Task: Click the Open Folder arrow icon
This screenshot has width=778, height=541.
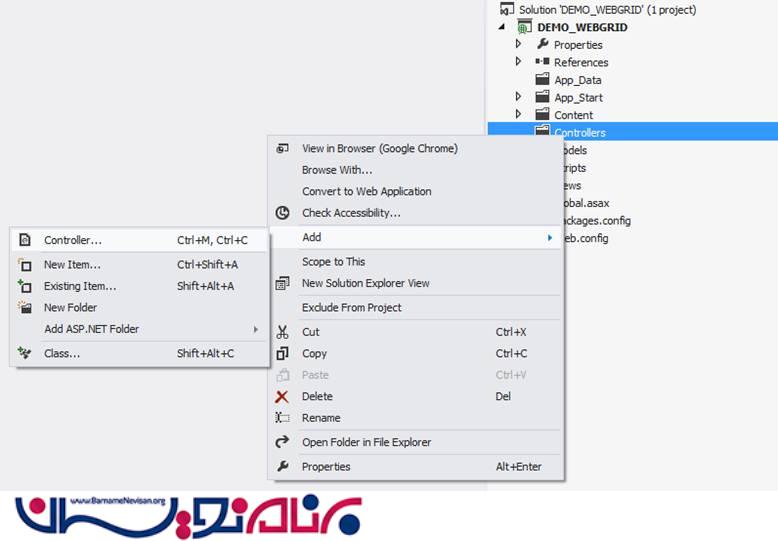Action: click(282, 442)
